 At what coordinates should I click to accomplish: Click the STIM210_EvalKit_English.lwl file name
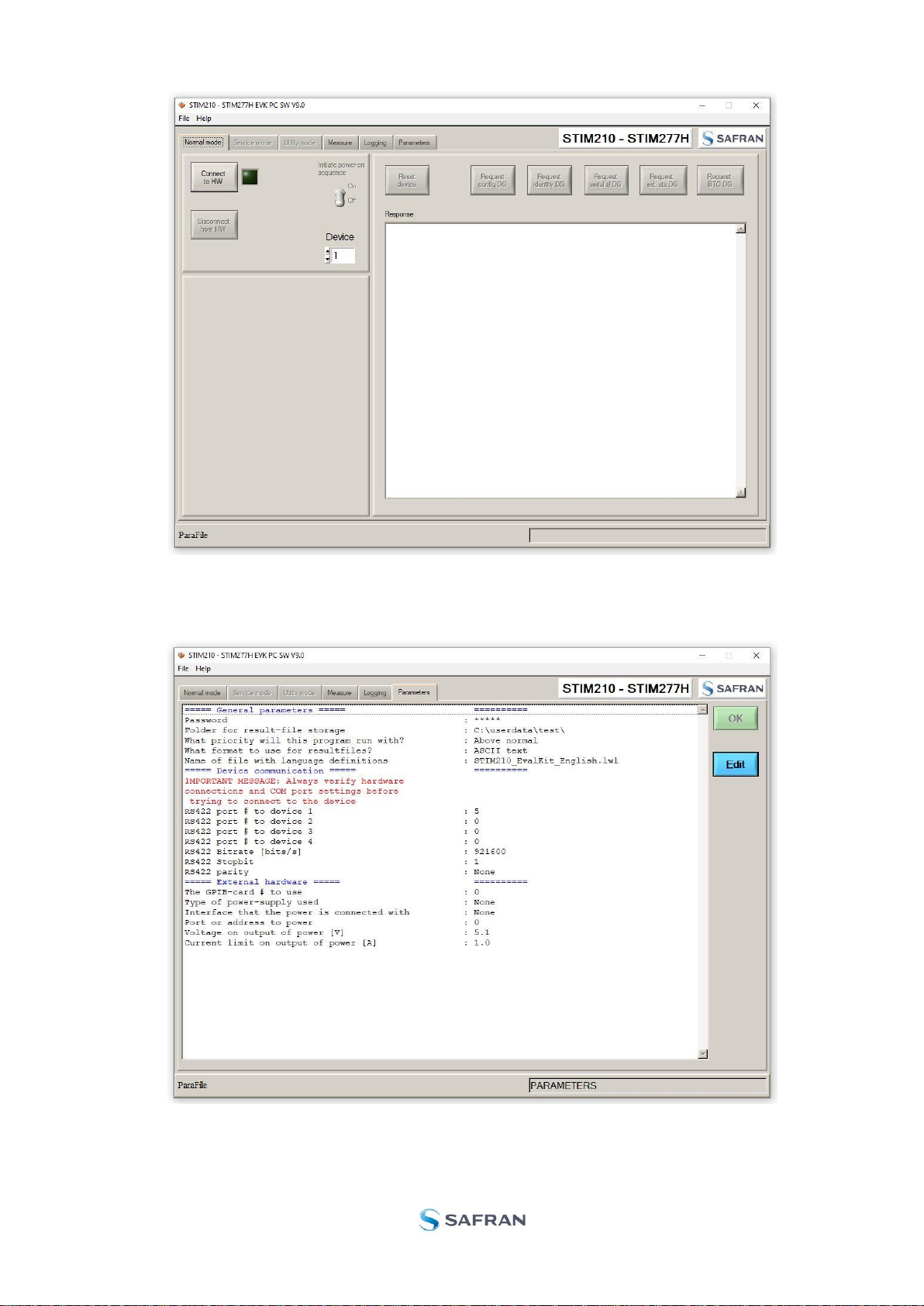click(546, 760)
